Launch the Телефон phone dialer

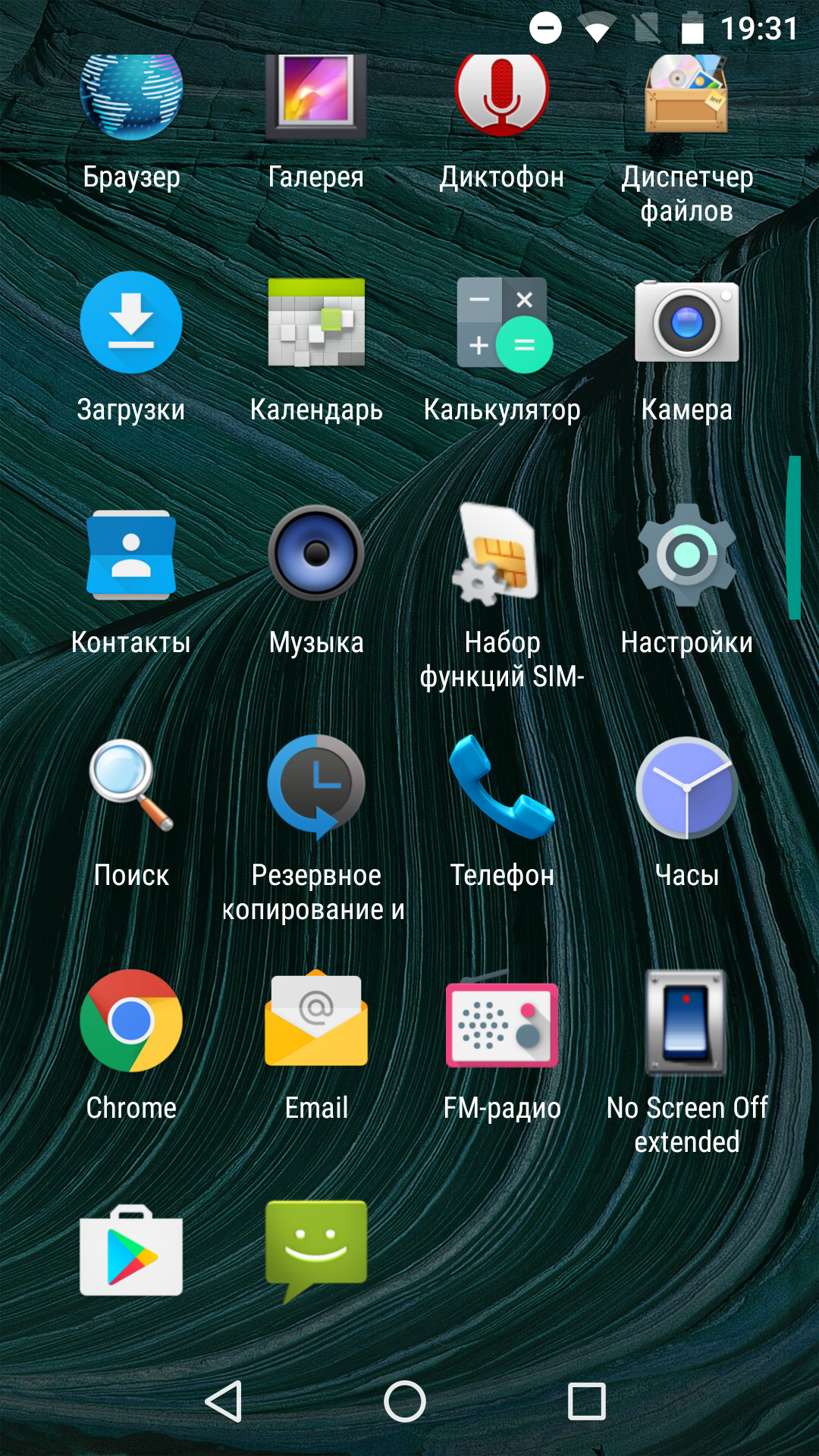tap(502, 787)
